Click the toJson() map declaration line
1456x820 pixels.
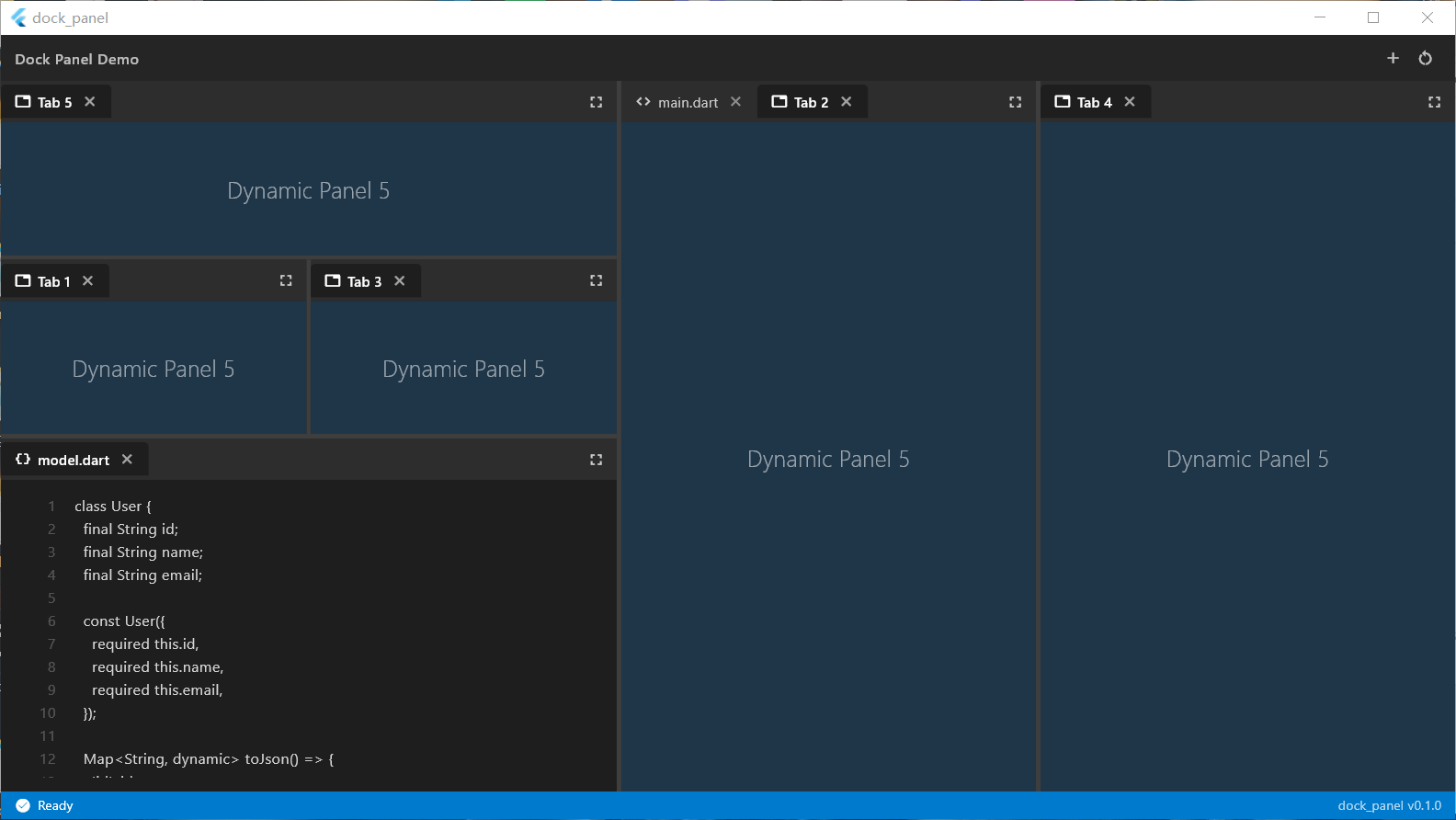209,759
